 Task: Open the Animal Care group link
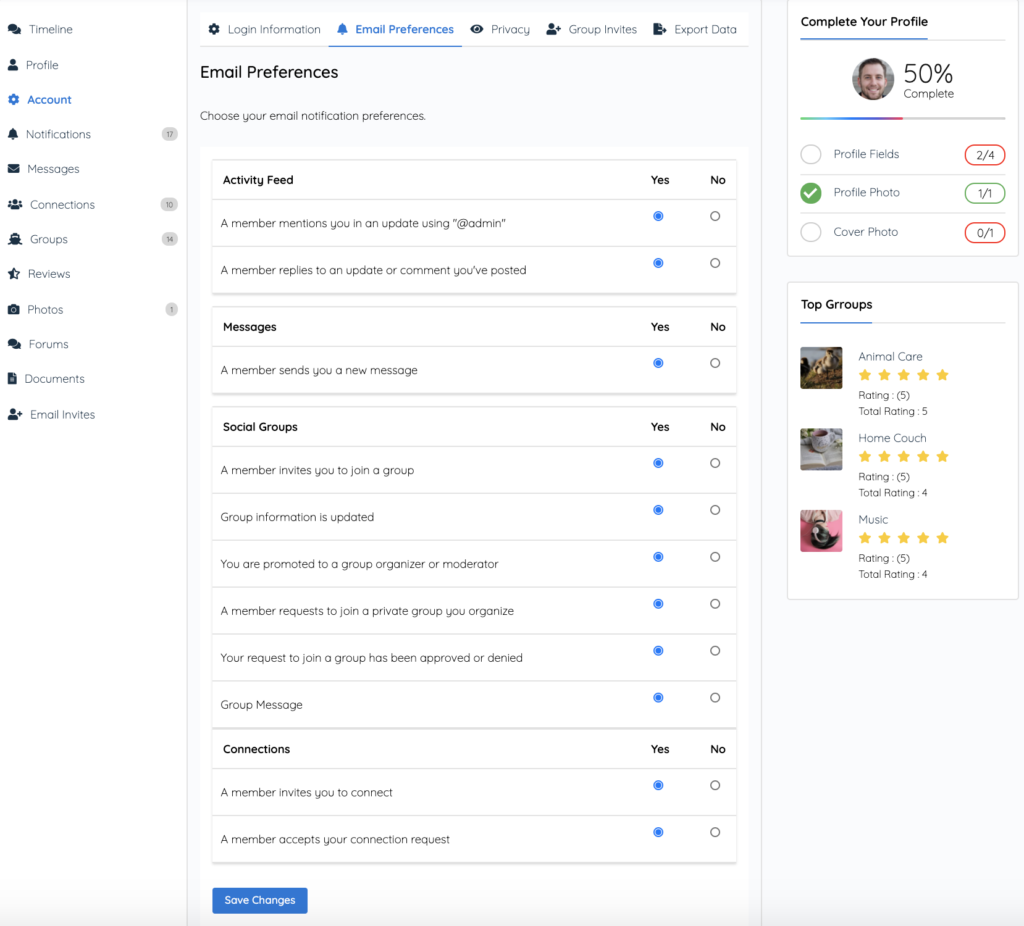[890, 357]
